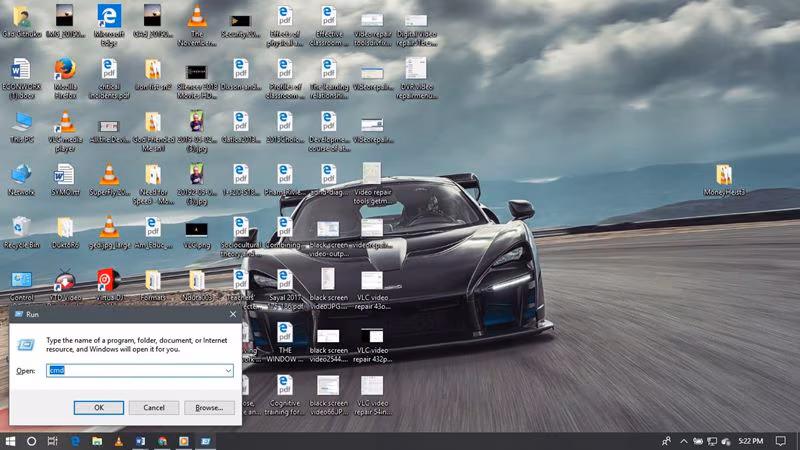Show hidden system tray icons
Image resolution: width=800 pixels, height=450 pixels.
(684, 441)
